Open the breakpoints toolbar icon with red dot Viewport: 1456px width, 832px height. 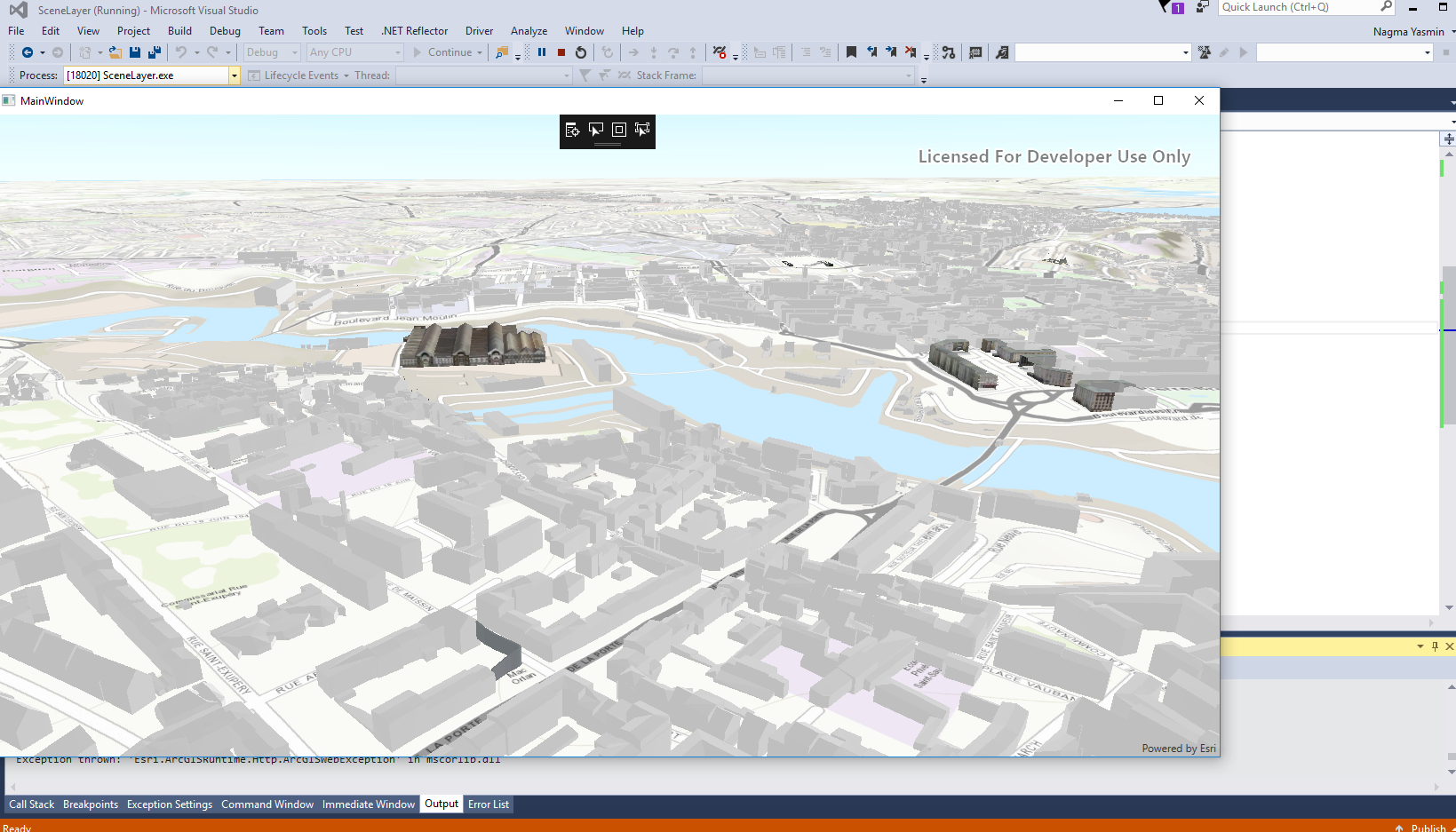coord(720,52)
